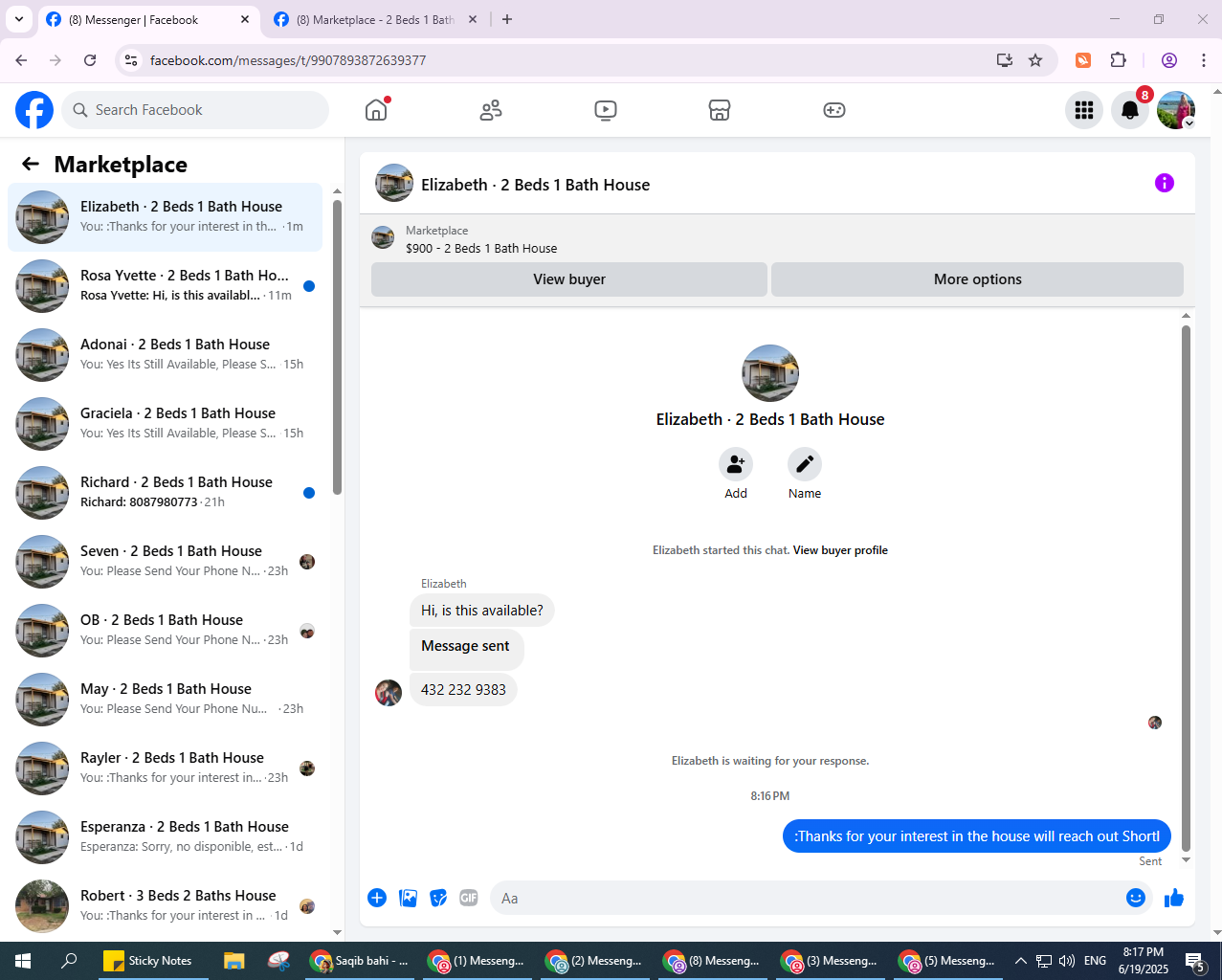Choose a GIF icon in composer
This screenshot has width=1222, height=980.
click(469, 898)
